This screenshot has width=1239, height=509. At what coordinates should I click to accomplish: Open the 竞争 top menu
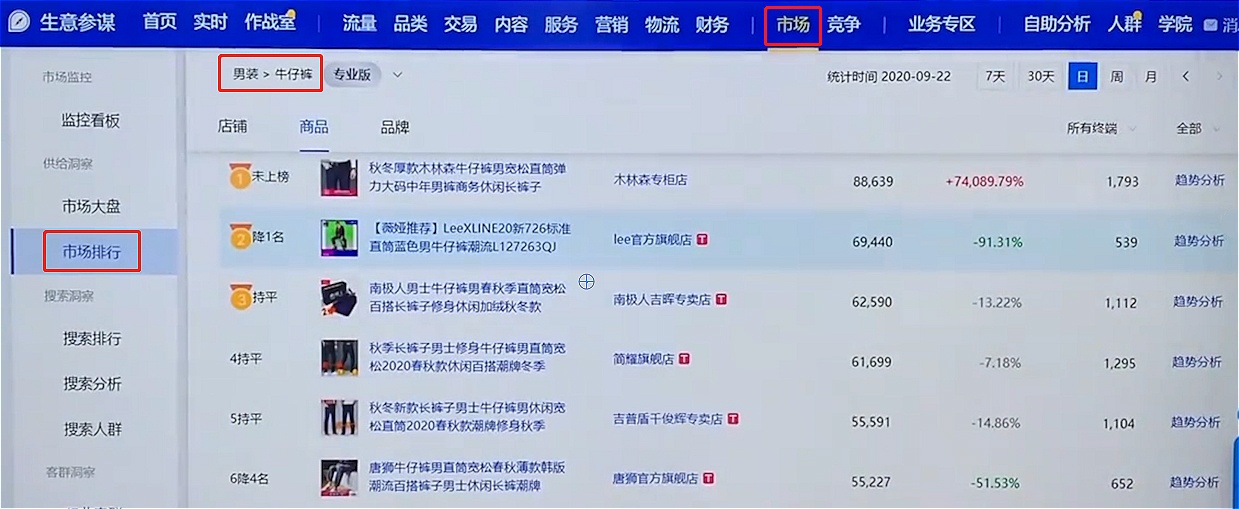coord(844,24)
